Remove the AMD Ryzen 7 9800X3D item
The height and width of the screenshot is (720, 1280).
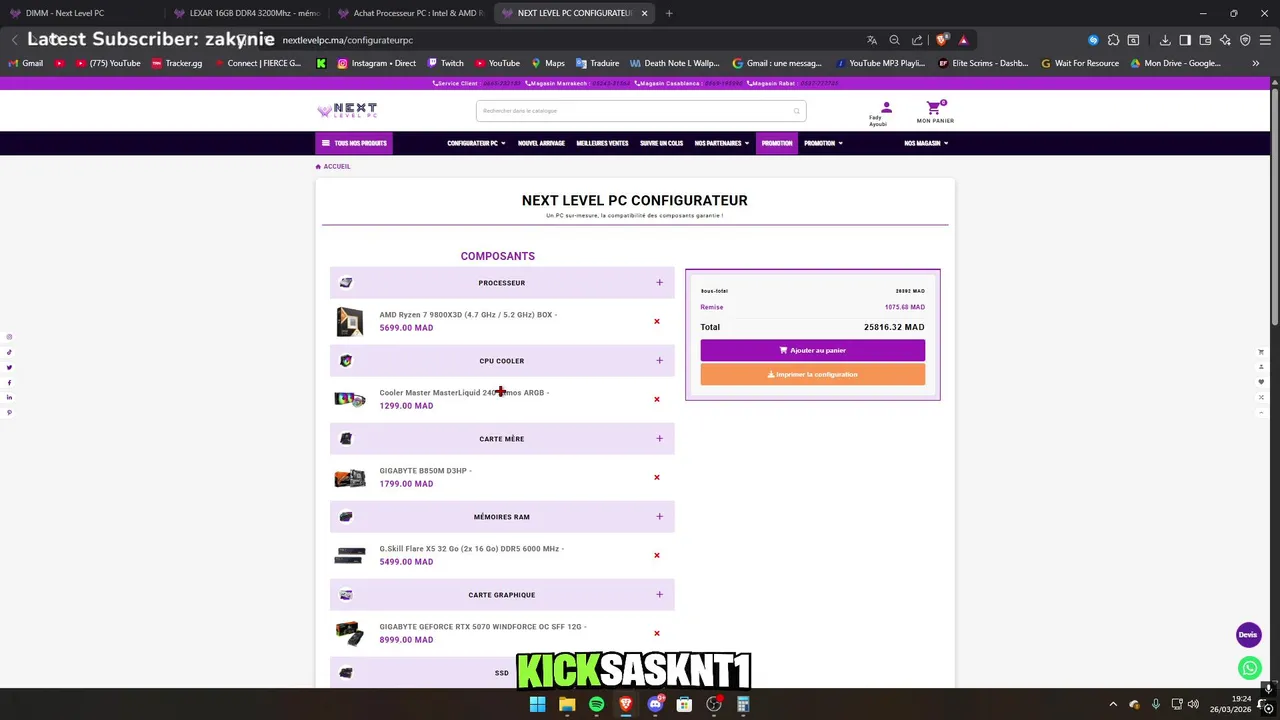(657, 322)
